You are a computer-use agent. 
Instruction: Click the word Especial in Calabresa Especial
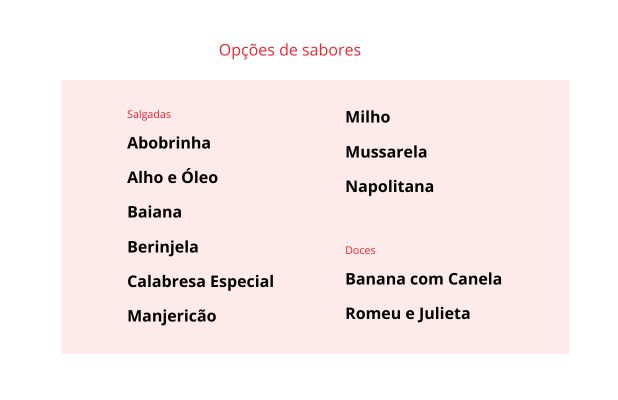point(242,282)
